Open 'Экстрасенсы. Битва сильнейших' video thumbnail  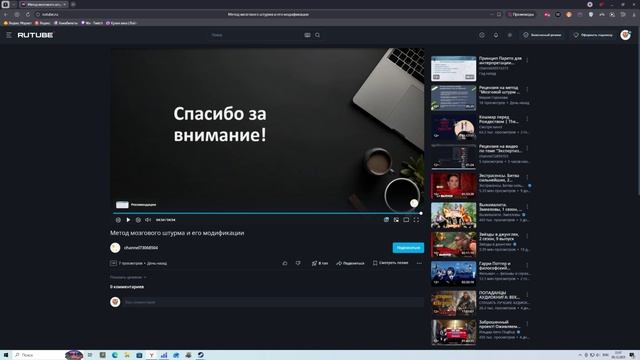tap(453, 186)
